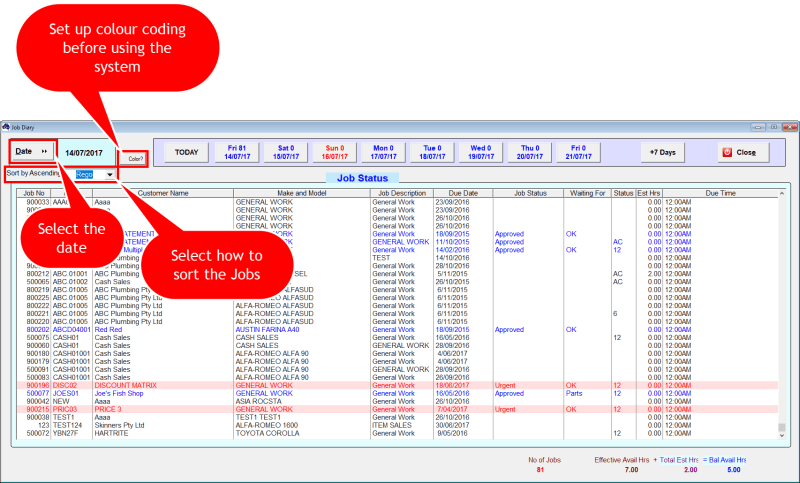Click the Make and Model column header
800x483 pixels.
302,193
